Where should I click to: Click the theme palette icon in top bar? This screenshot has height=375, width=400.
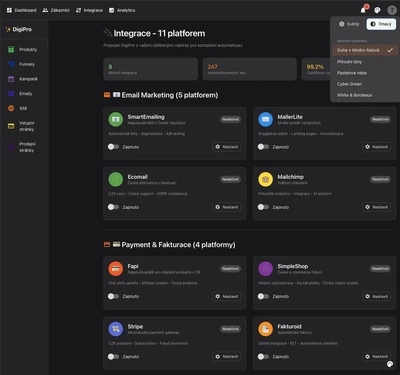coord(377,10)
